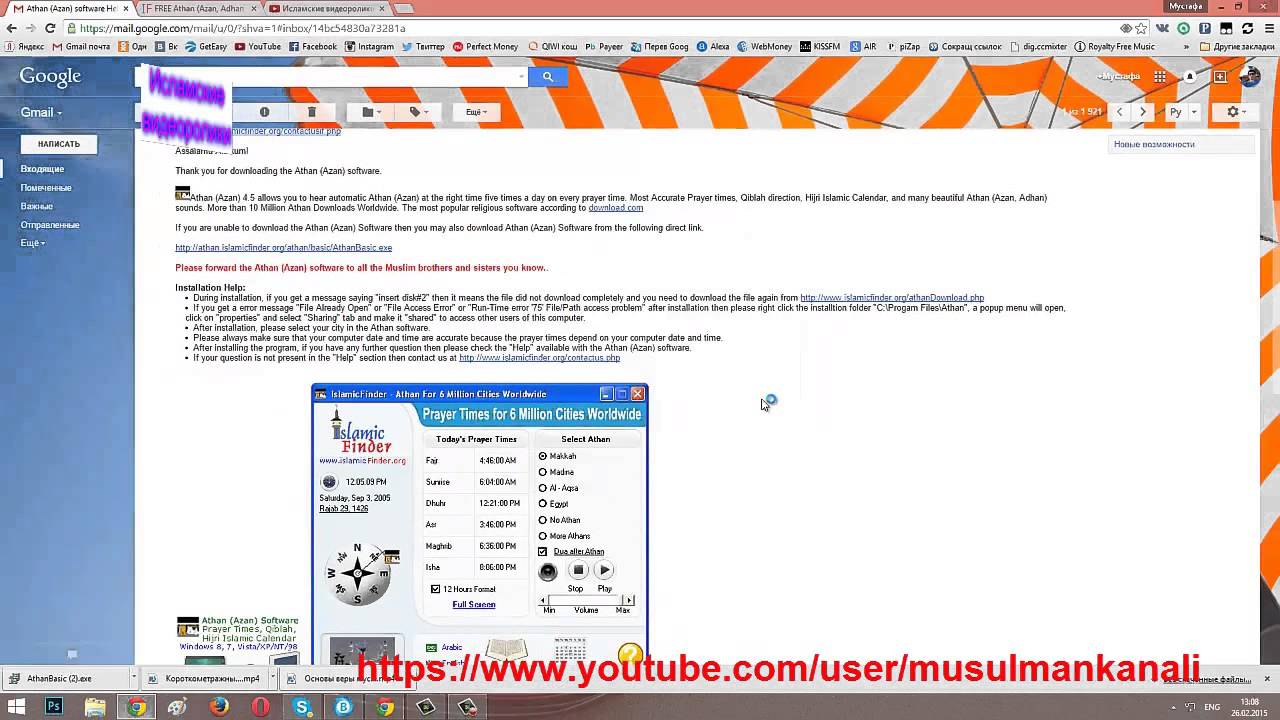
Task: Open the Windows Start button
Action: 16,707
